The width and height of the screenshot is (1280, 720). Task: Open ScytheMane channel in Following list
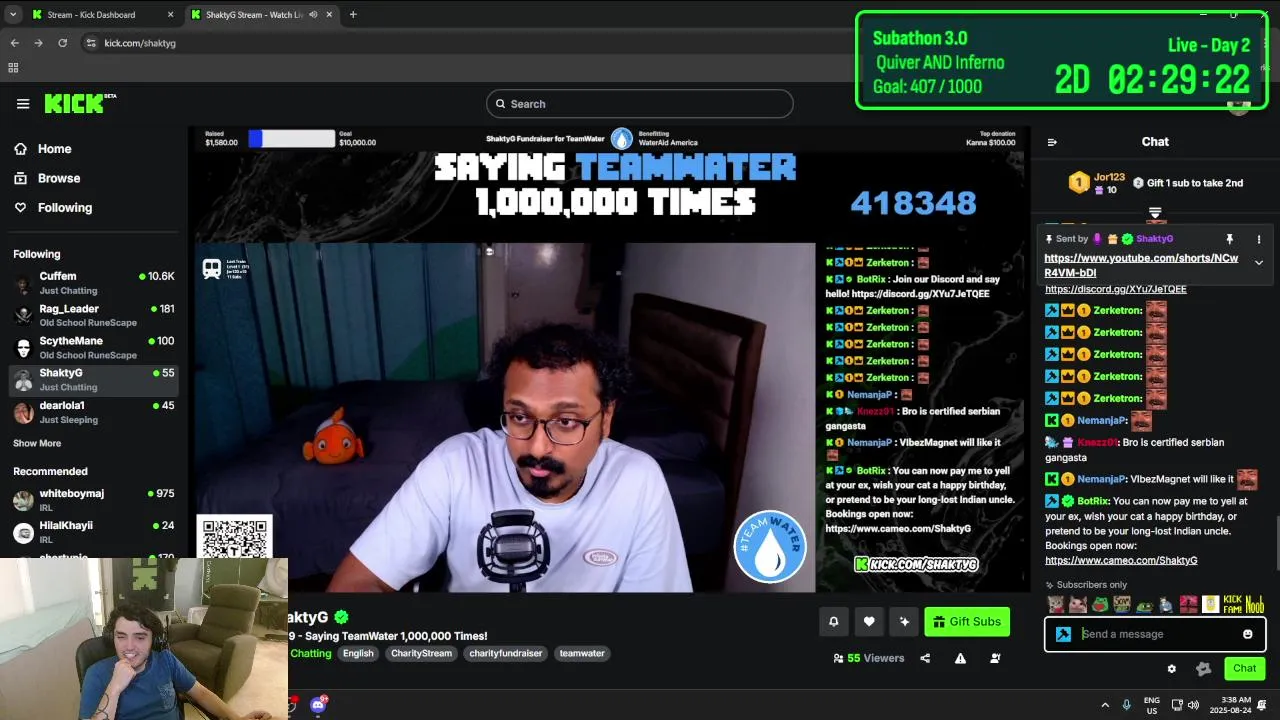94,347
